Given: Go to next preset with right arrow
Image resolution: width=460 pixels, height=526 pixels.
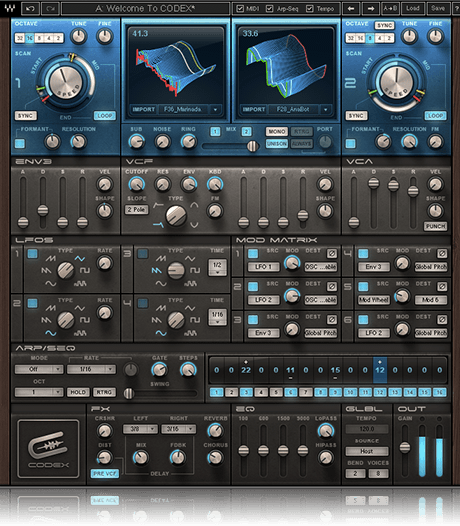Looking at the screenshot, I should coord(371,8).
